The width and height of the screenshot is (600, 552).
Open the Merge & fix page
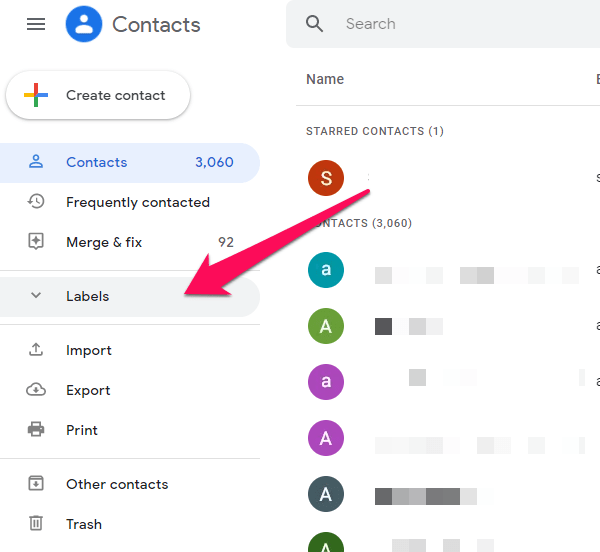coord(104,242)
